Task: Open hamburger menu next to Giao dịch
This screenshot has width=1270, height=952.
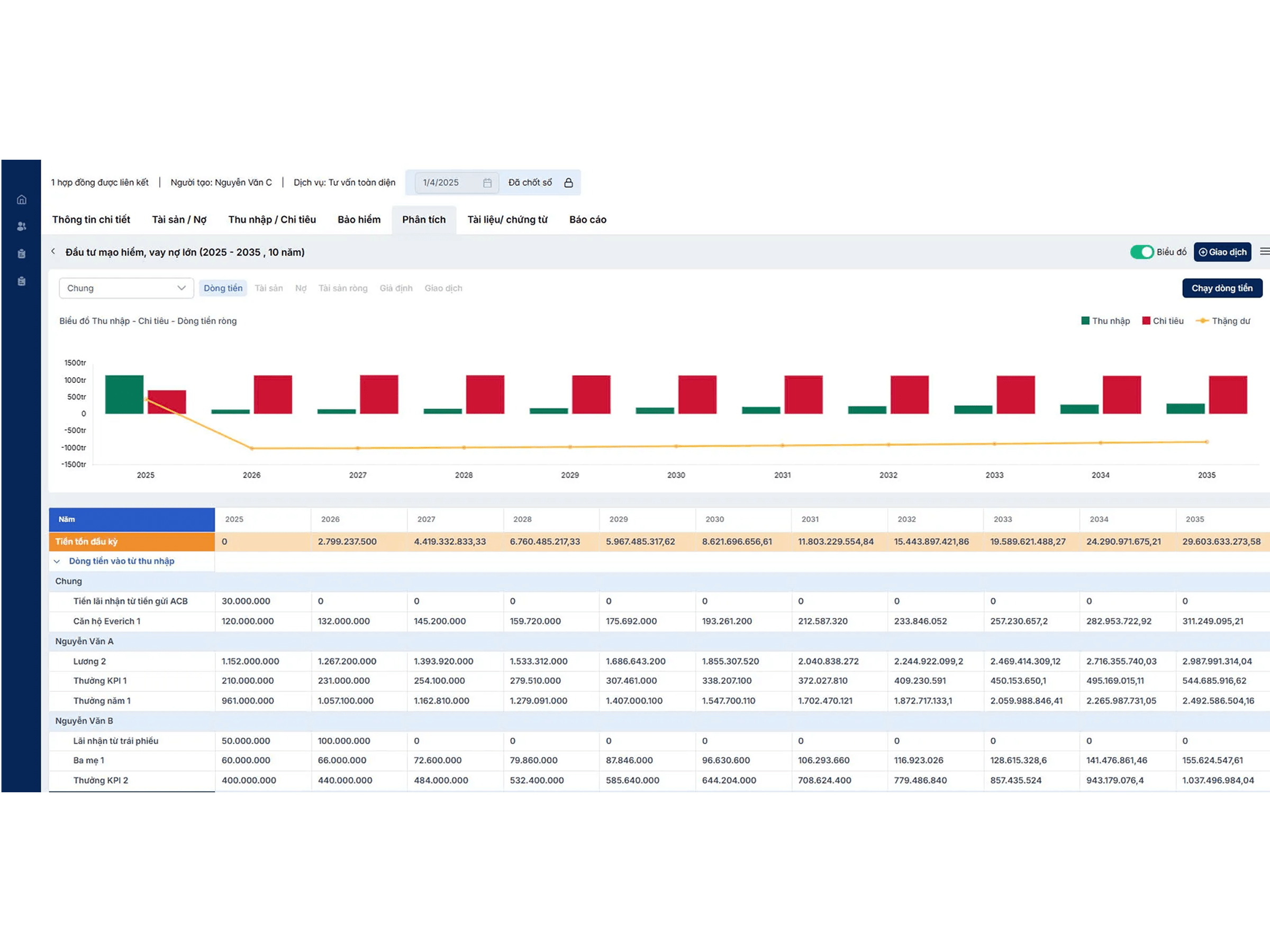Action: pyautogui.click(x=1264, y=251)
